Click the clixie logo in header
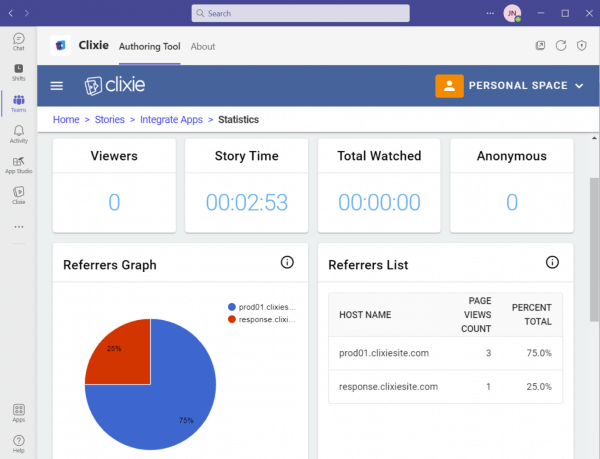Screen dimensions: 600x459 (115, 85)
